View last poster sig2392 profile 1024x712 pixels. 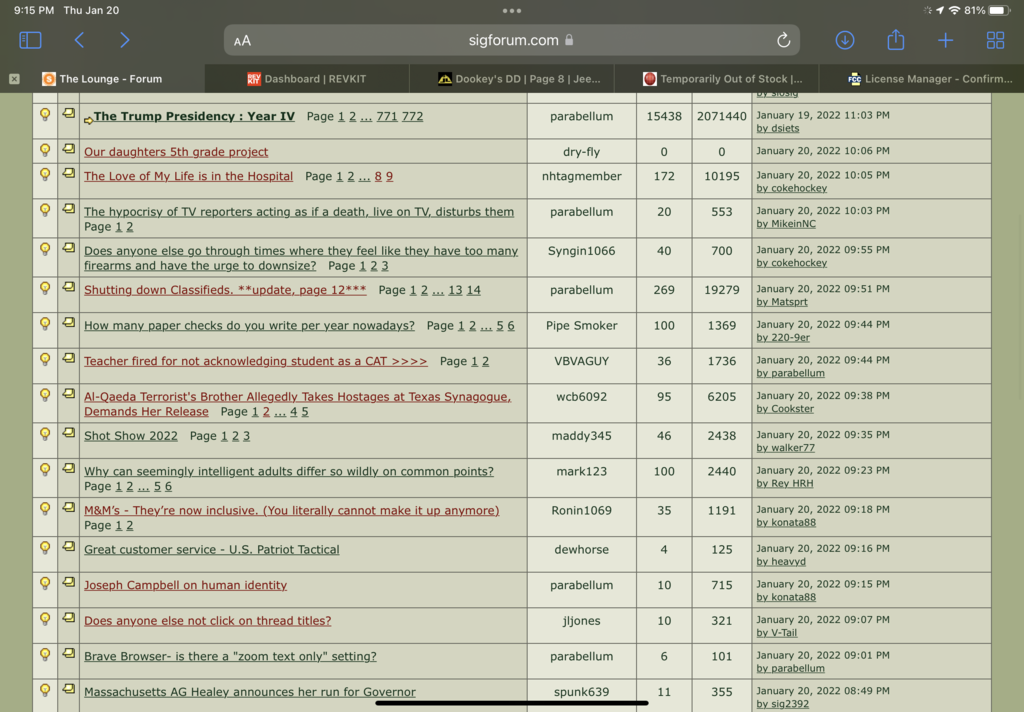tap(782, 704)
